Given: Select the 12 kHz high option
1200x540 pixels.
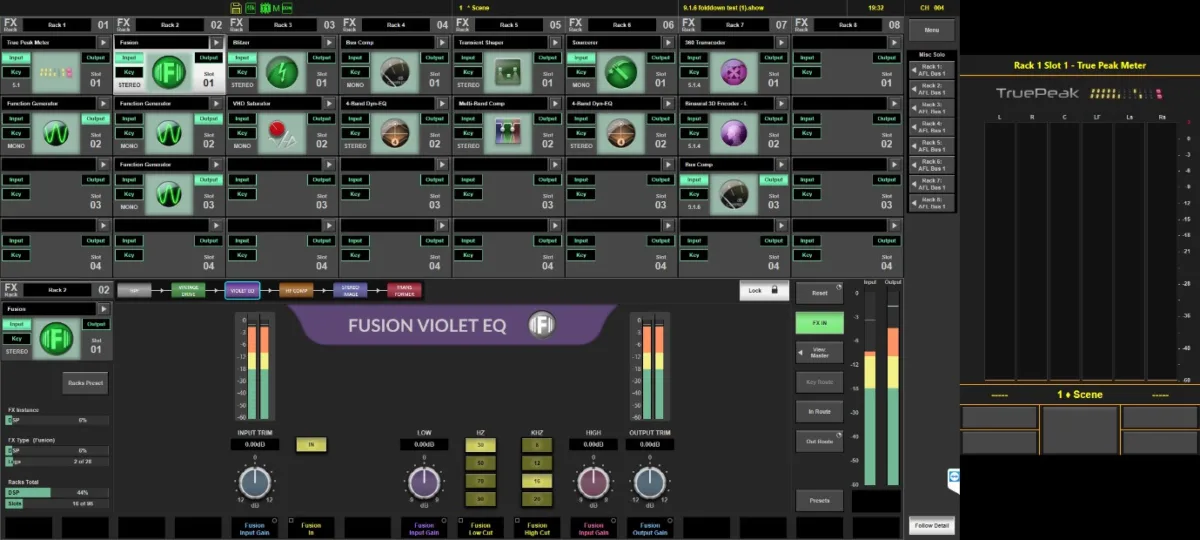Looking at the screenshot, I should click(537, 463).
